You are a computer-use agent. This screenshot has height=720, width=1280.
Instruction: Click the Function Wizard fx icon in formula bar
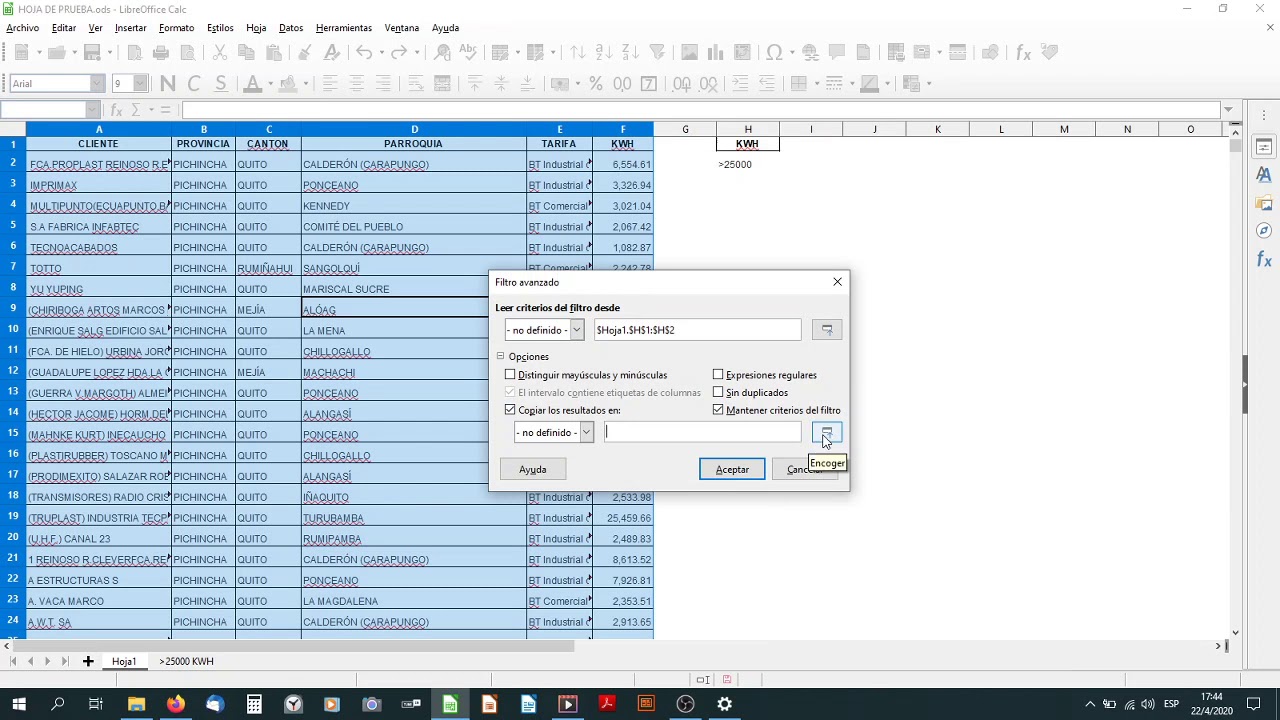tap(117, 110)
